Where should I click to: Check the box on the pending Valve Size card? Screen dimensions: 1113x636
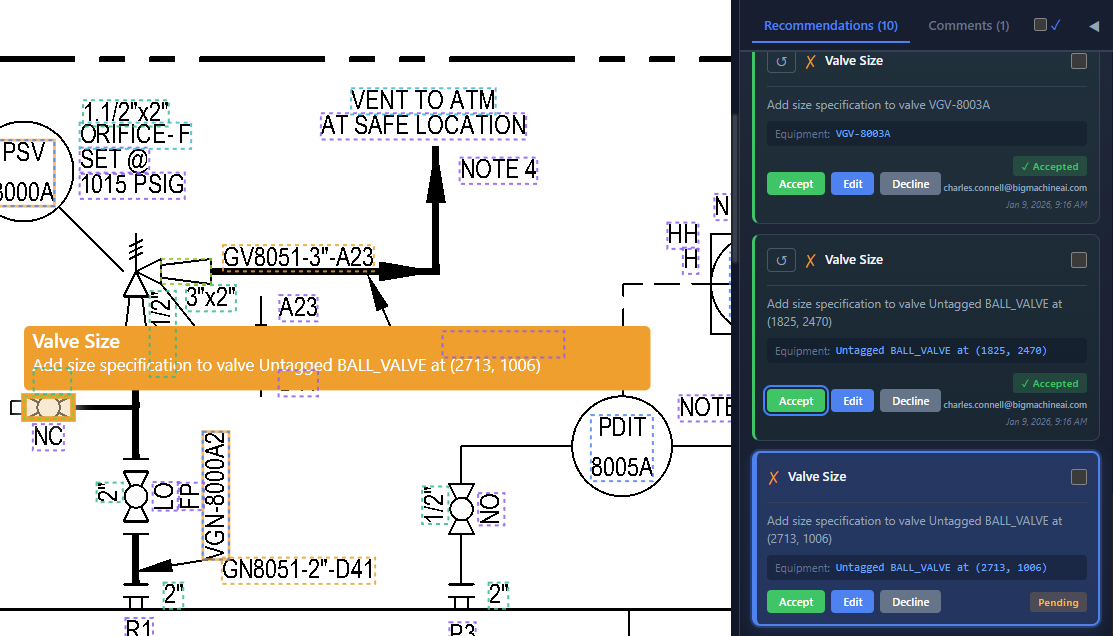[1078, 477]
